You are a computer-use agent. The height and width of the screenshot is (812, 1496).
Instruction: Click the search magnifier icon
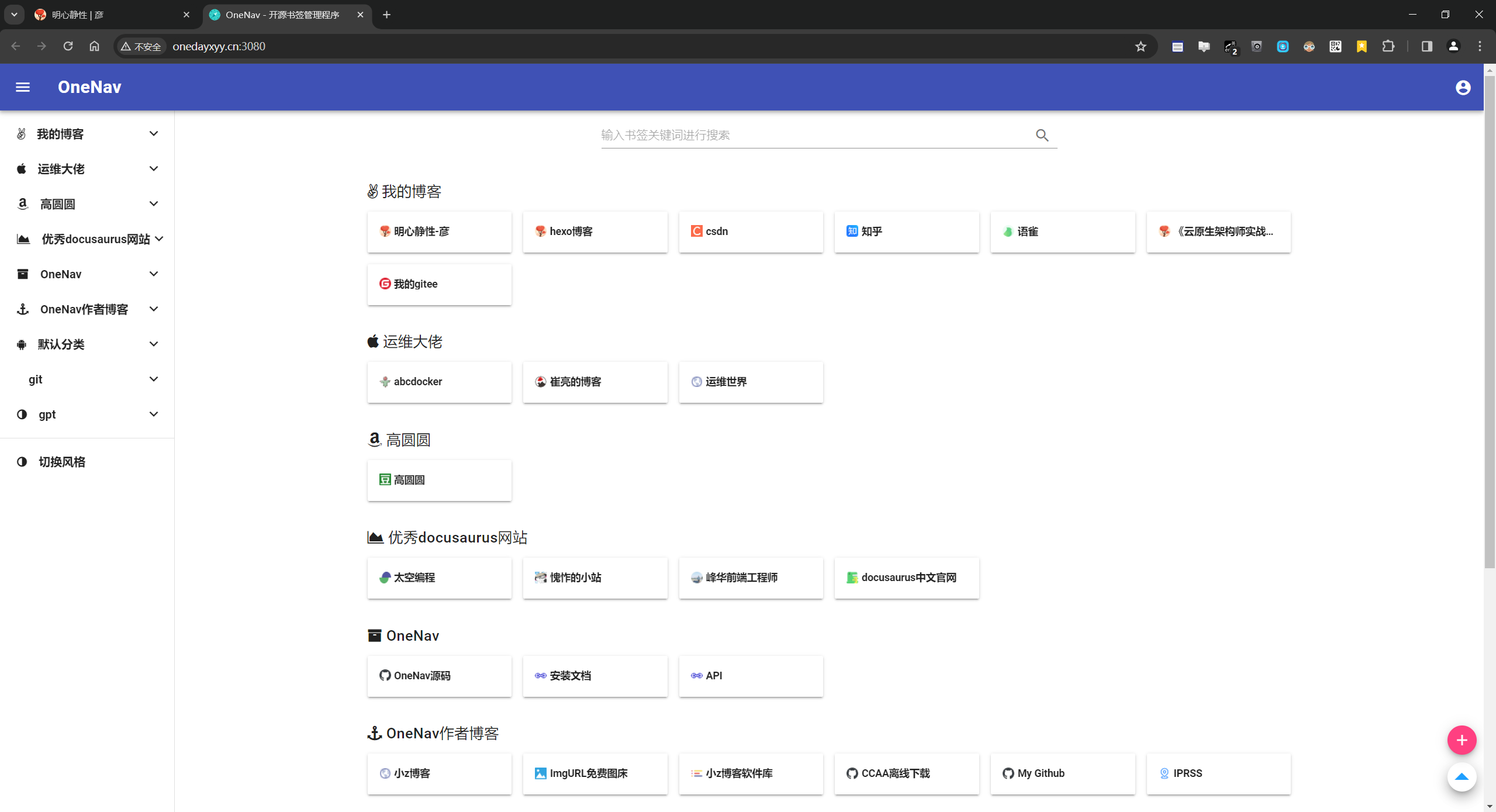1042,135
